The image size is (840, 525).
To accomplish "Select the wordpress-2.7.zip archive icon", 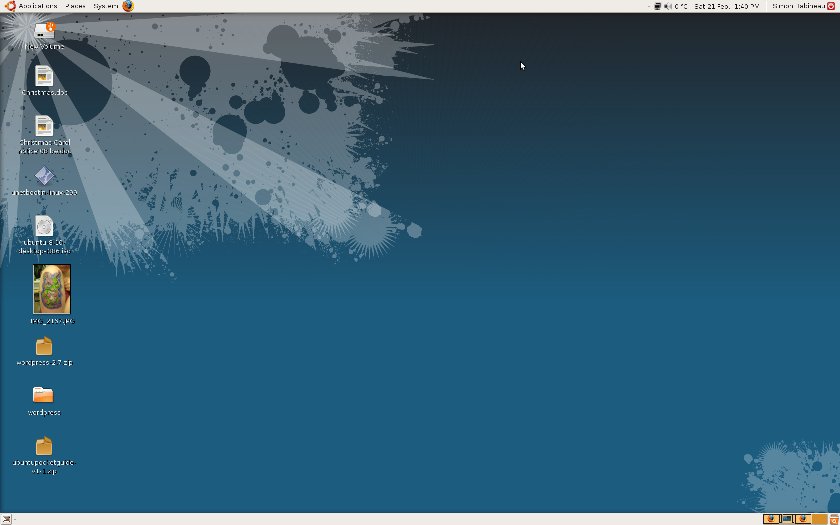I will [x=44, y=346].
